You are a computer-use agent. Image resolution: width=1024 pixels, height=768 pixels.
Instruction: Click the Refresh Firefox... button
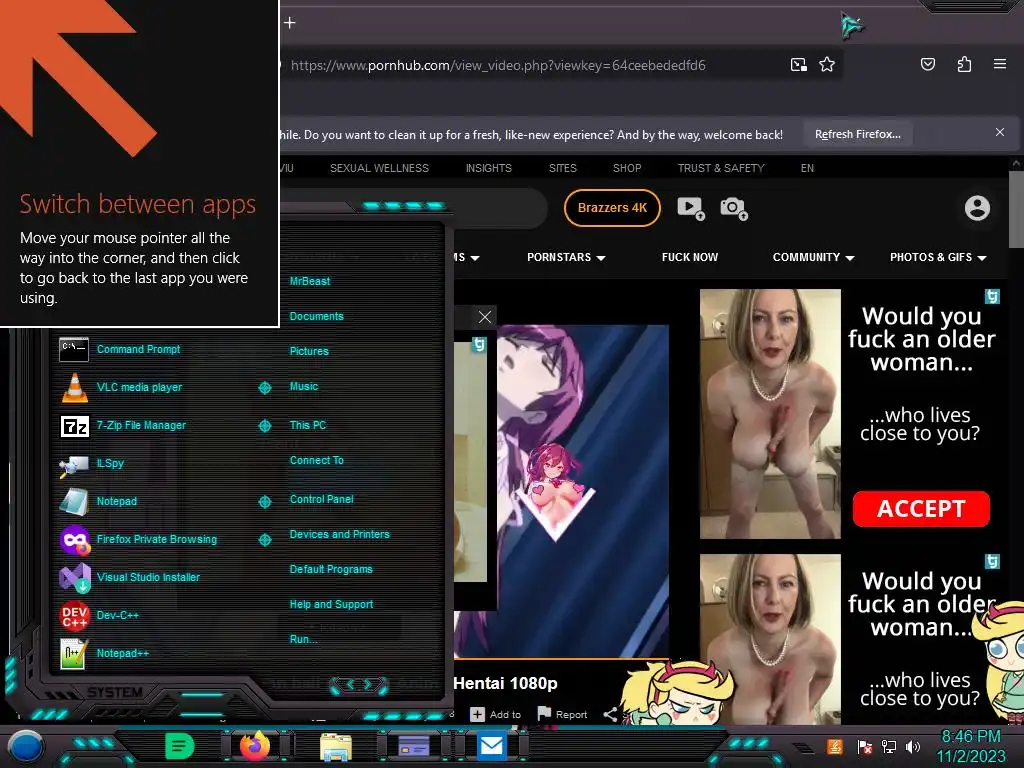(857, 135)
